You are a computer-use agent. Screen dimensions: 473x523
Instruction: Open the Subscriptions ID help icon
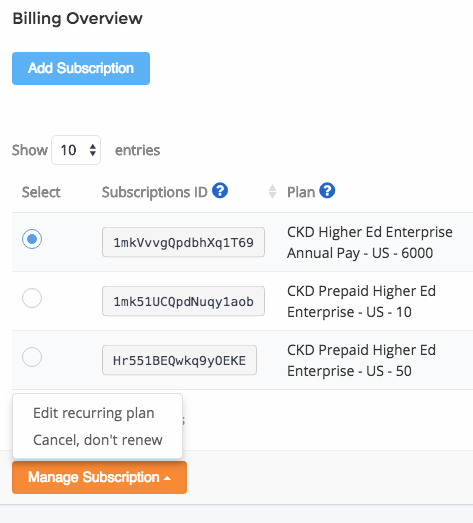[220, 191]
